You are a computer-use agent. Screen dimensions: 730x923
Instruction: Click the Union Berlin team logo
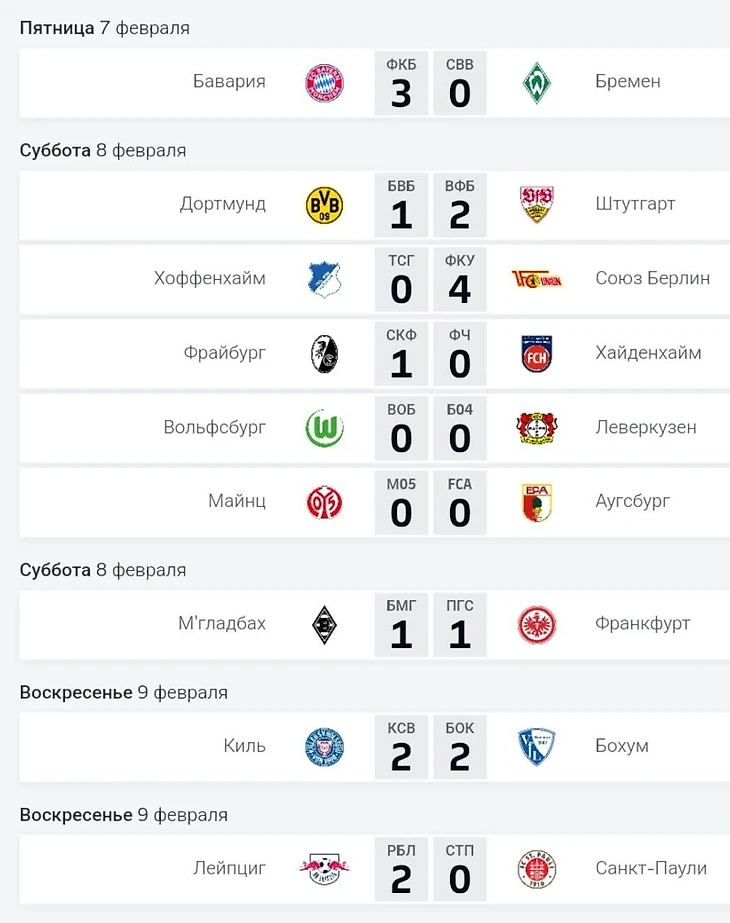(x=537, y=279)
